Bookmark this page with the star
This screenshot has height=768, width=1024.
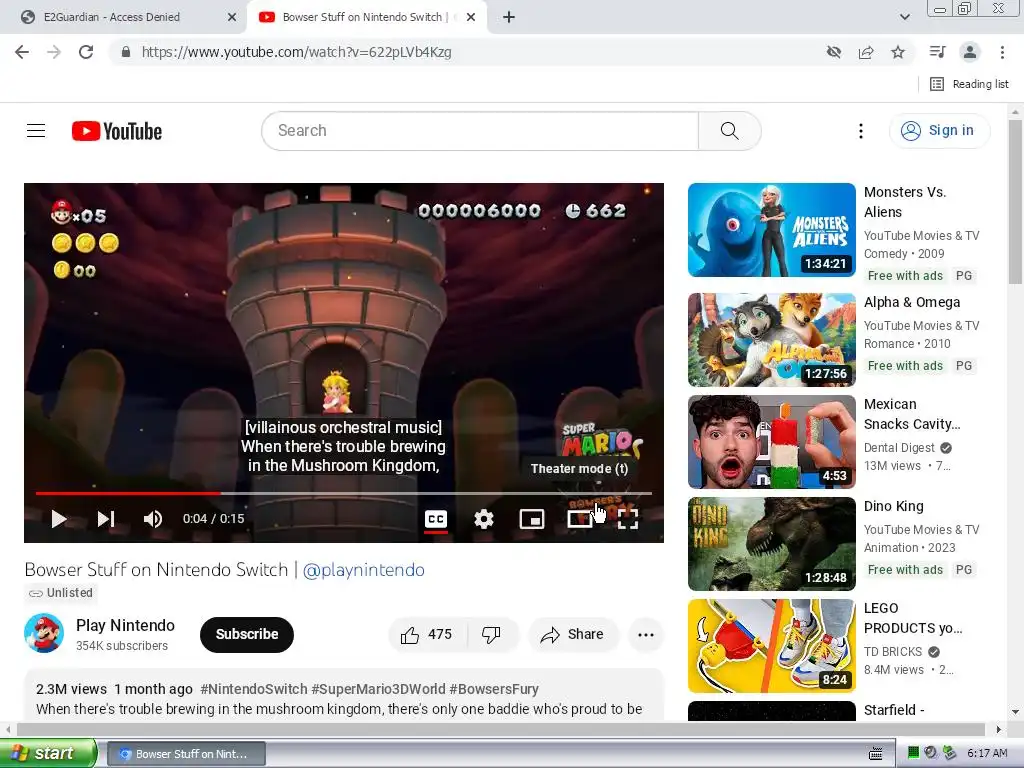pos(898,52)
